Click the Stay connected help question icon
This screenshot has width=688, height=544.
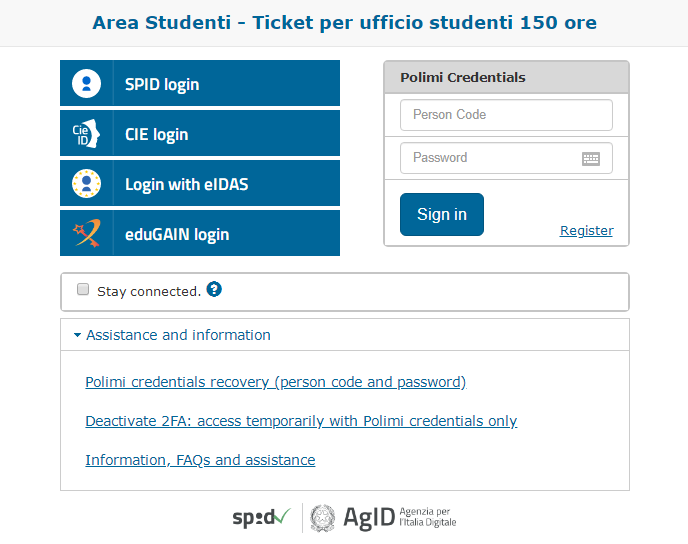[214, 290]
